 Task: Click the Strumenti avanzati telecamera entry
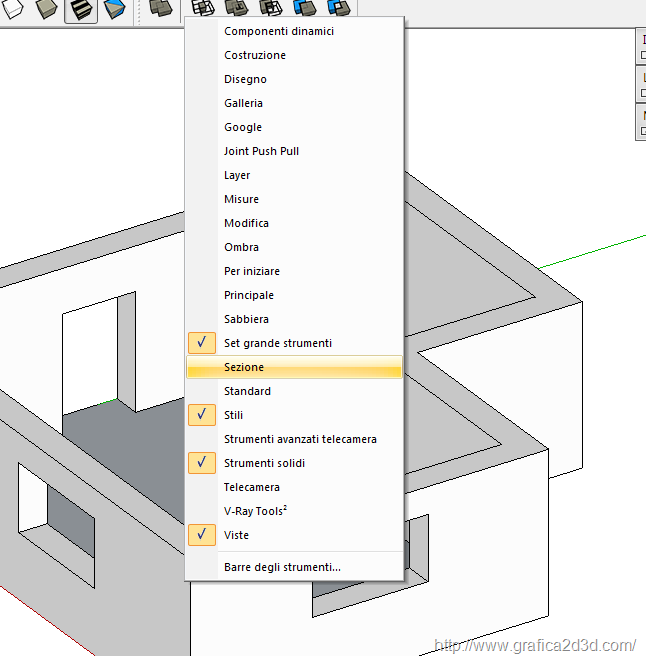click(300, 439)
